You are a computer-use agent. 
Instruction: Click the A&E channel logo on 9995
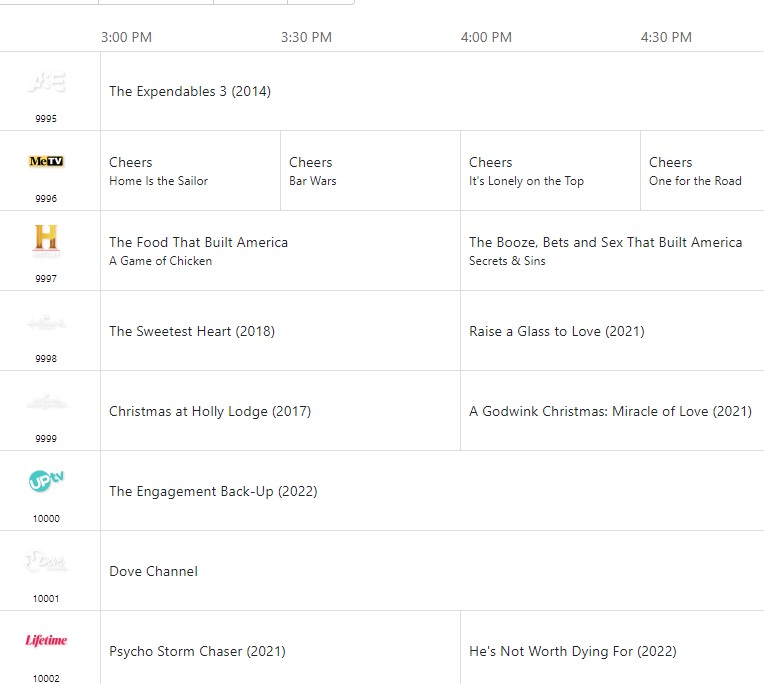pyautogui.click(x=46, y=83)
